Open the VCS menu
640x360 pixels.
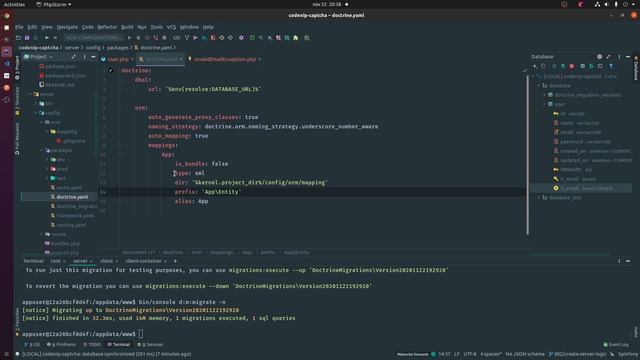pos(171,27)
